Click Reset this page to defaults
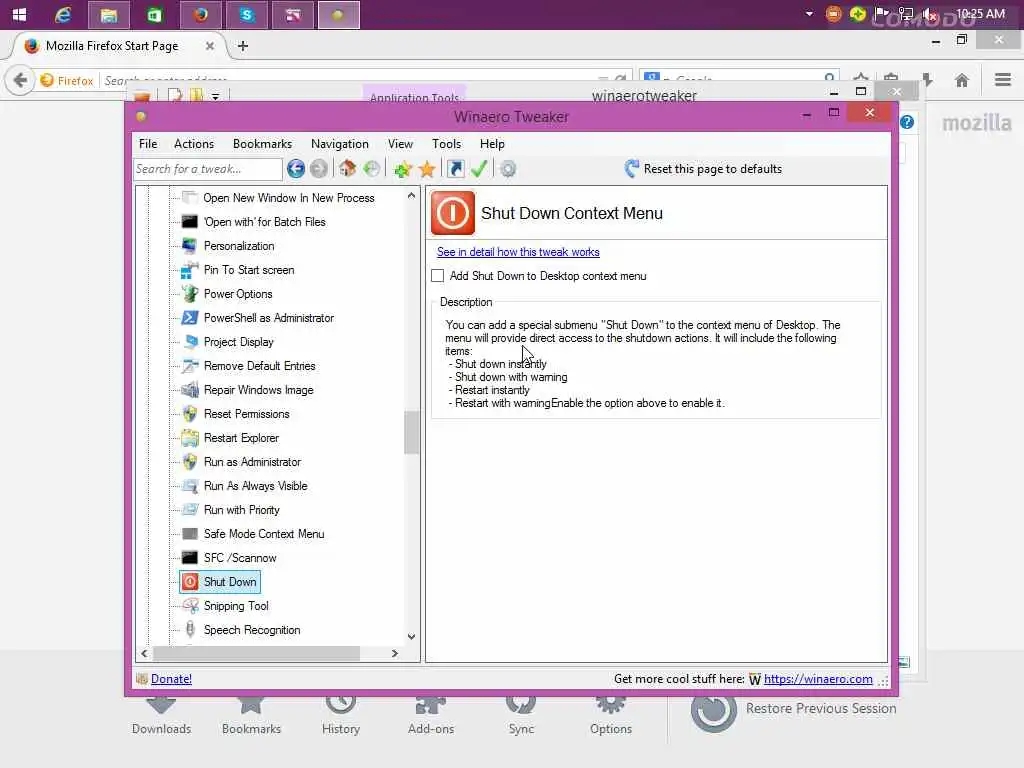The height and width of the screenshot is (768, 1024). pyautogui.click(x=712, y=168)
